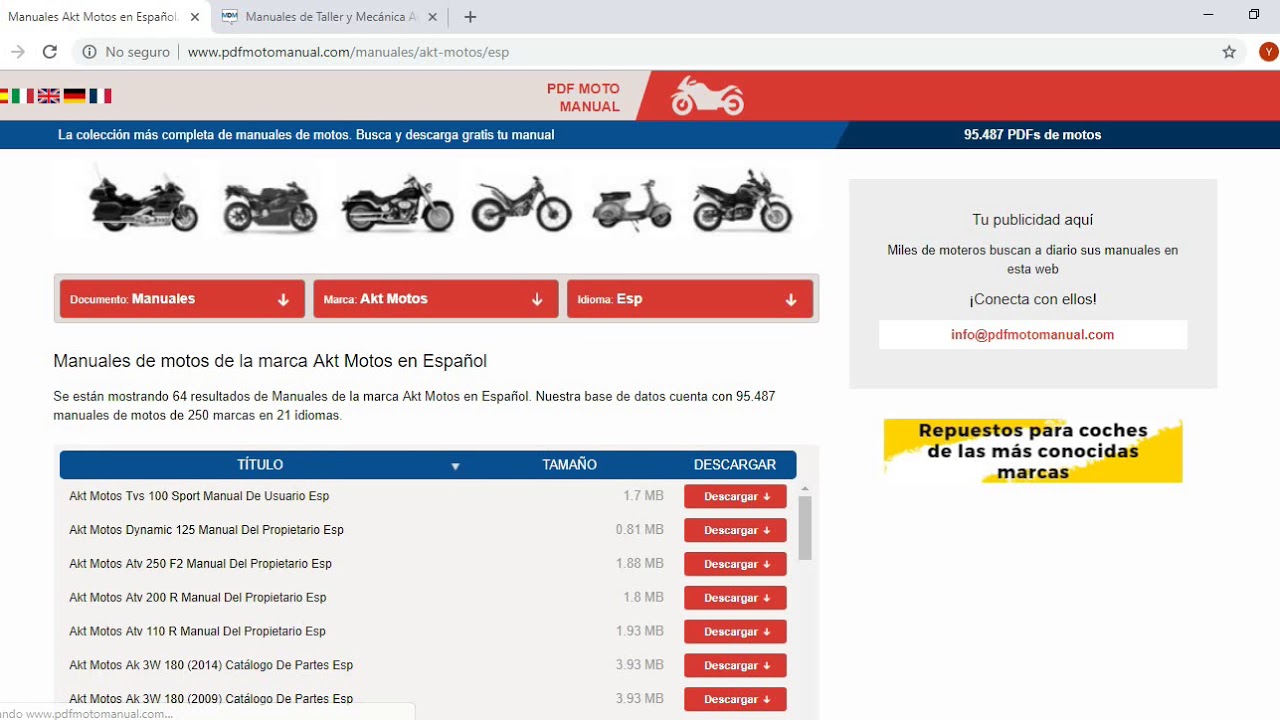The width and height of the screenshot is (1280, 720).
Task: Click the 'PDF MOTO MANUAL' header text
Action: coord(584,97)
